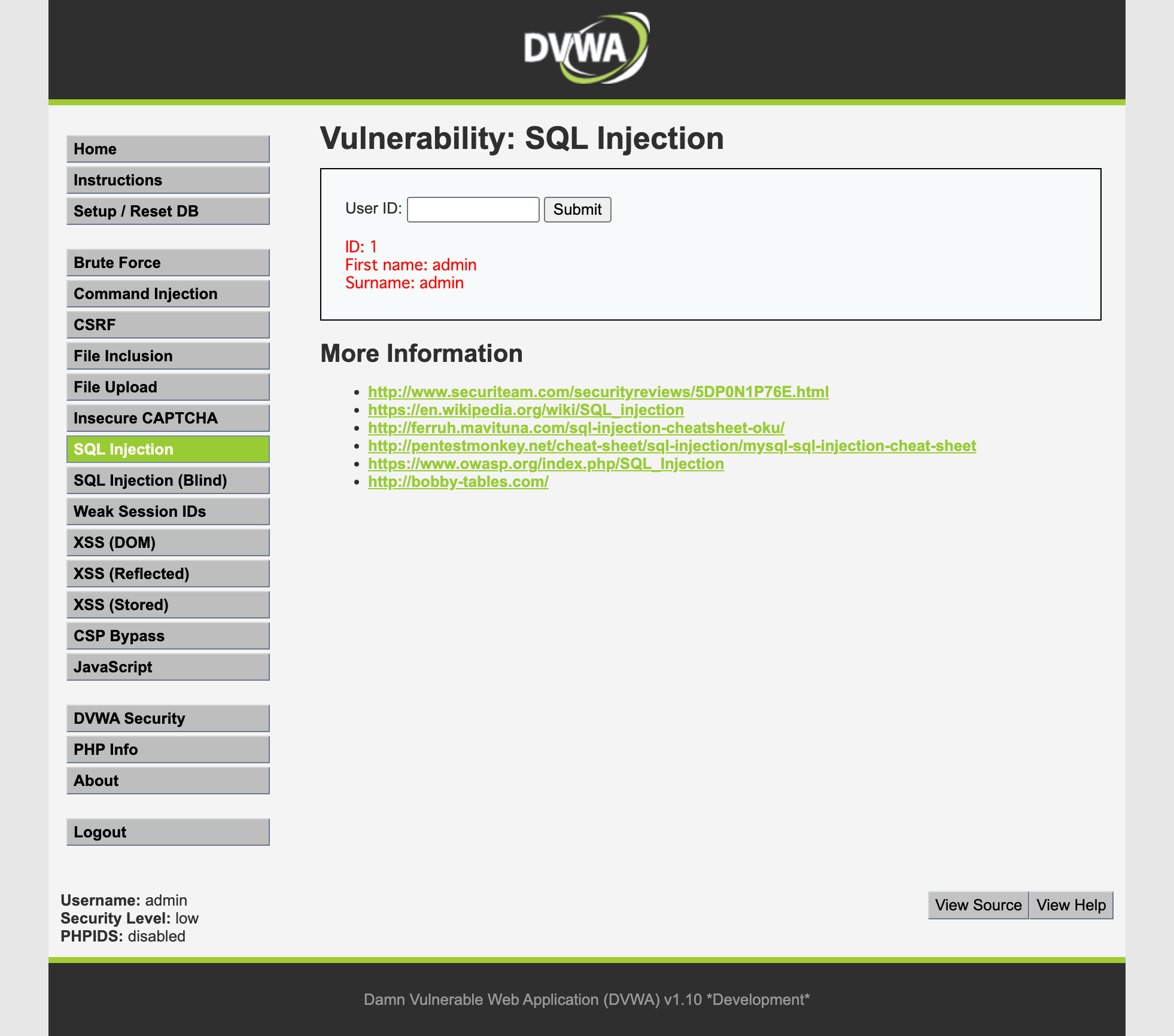
Task: Go to Weak Session IDs
Action: pyautogui.click(x=168, y=511)
